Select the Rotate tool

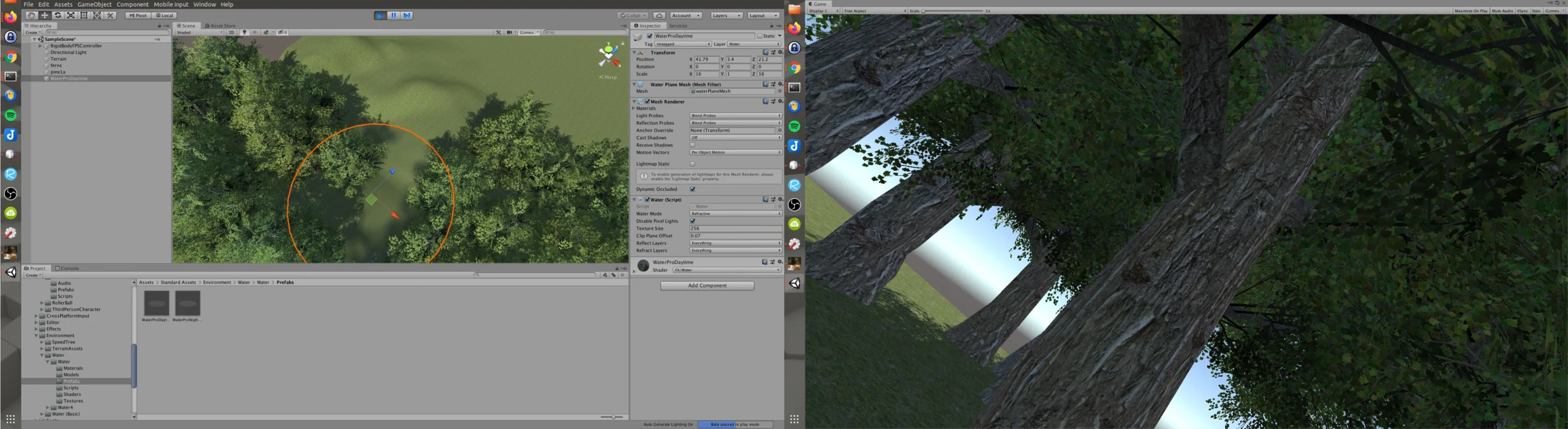coord(58,15)
